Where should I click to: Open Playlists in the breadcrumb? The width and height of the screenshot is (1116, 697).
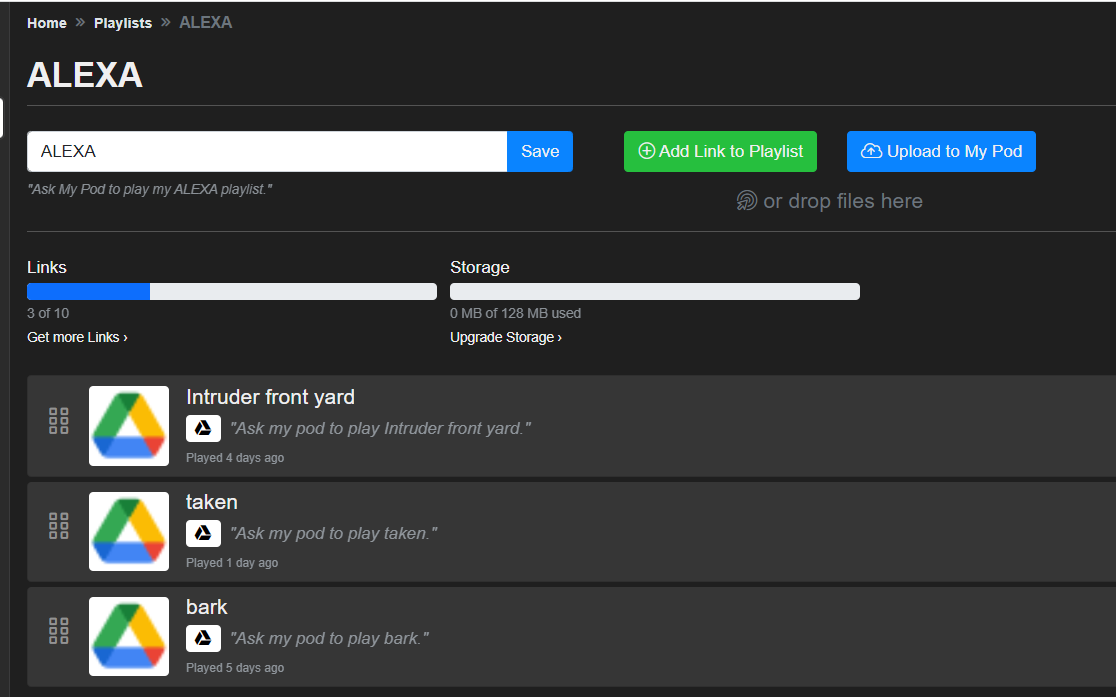pos(123,23)
